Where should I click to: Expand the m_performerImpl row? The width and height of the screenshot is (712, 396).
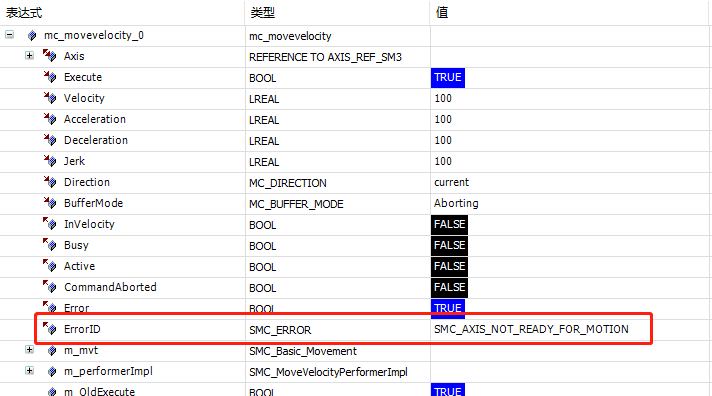coord(30,371)
